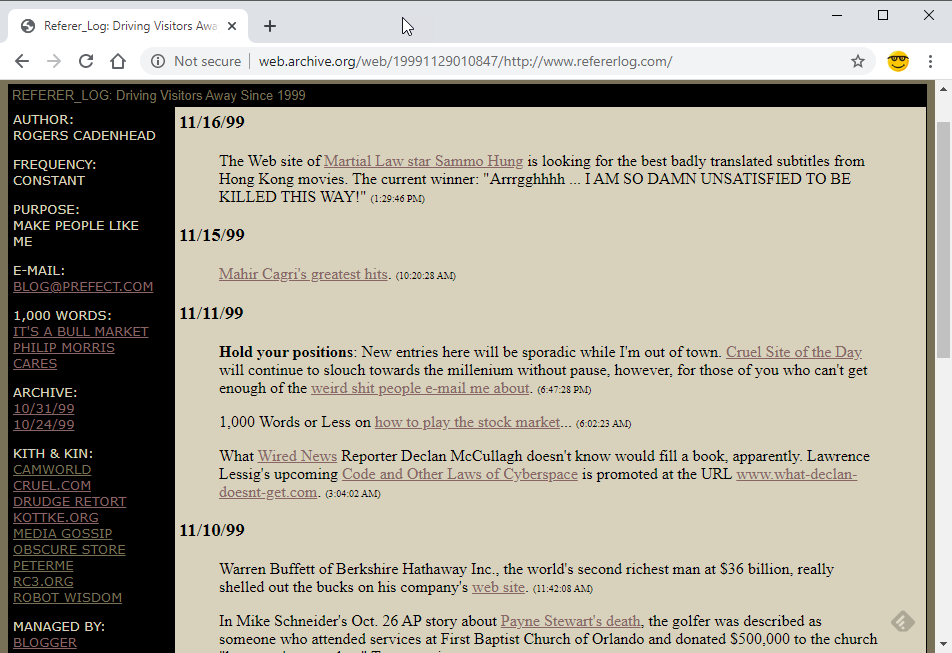Open the www.what-declan-doesnt-get.com link
The height and width of the screenshot is (653, 952).
[797, 474]
